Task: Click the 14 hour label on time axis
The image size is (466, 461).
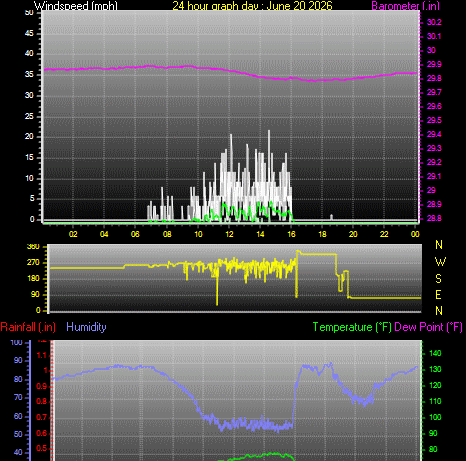Action: [260, 234]
